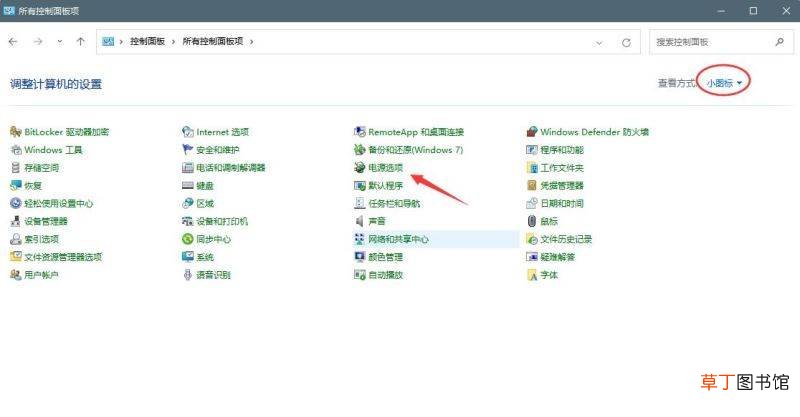Go up one level with up arrow

(x=80, y=42)
